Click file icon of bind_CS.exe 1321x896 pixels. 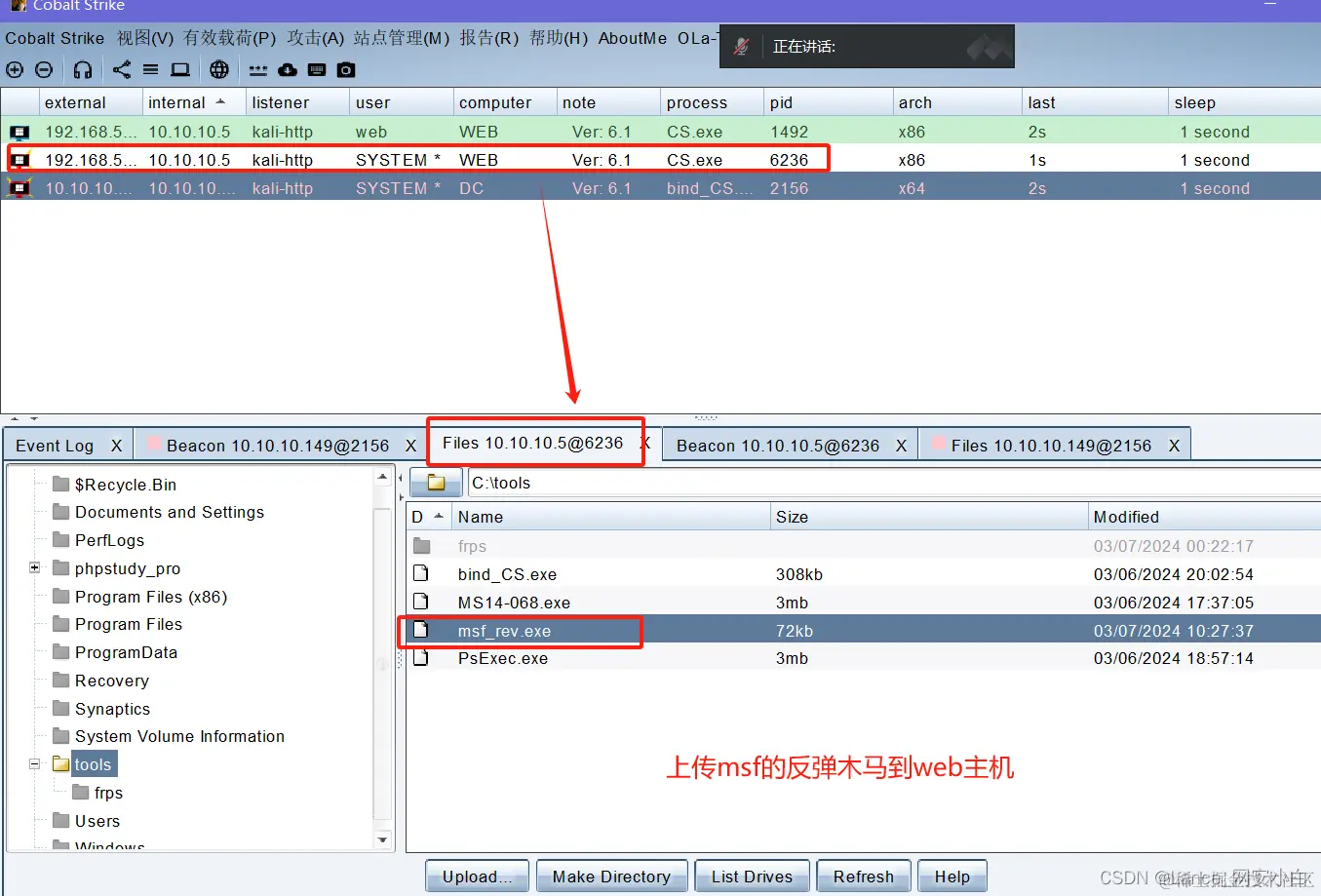[421, 573]
